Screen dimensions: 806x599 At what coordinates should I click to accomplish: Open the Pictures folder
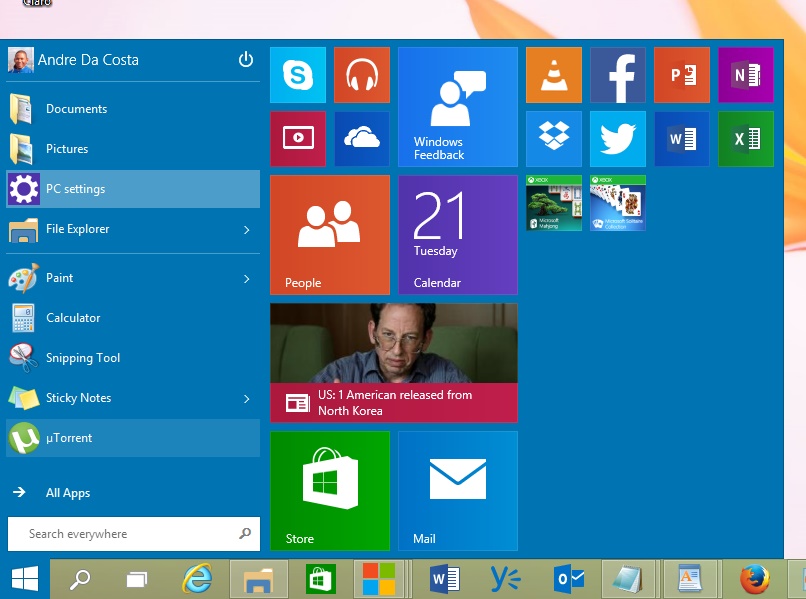pyautogui.click(x=133, y=149)
